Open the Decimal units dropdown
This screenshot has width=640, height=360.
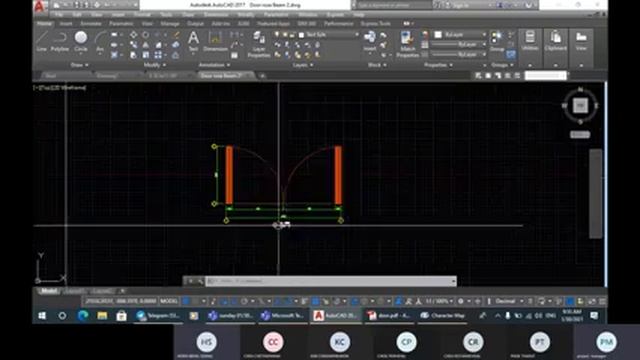509,301
